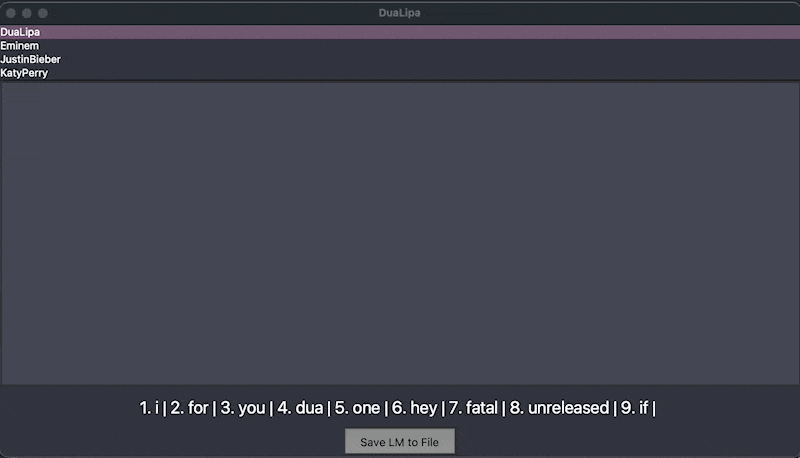Viewport: 800px width, 458px height.
Task: Maximize the window with green button
Action: click(43, 13)
